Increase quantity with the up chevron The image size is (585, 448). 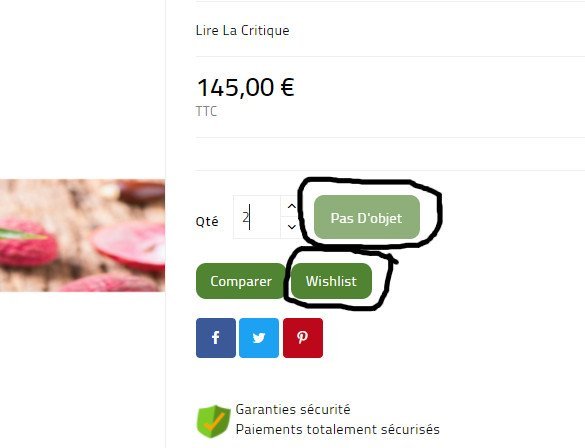pyautogui.click(x=292, y=206)
